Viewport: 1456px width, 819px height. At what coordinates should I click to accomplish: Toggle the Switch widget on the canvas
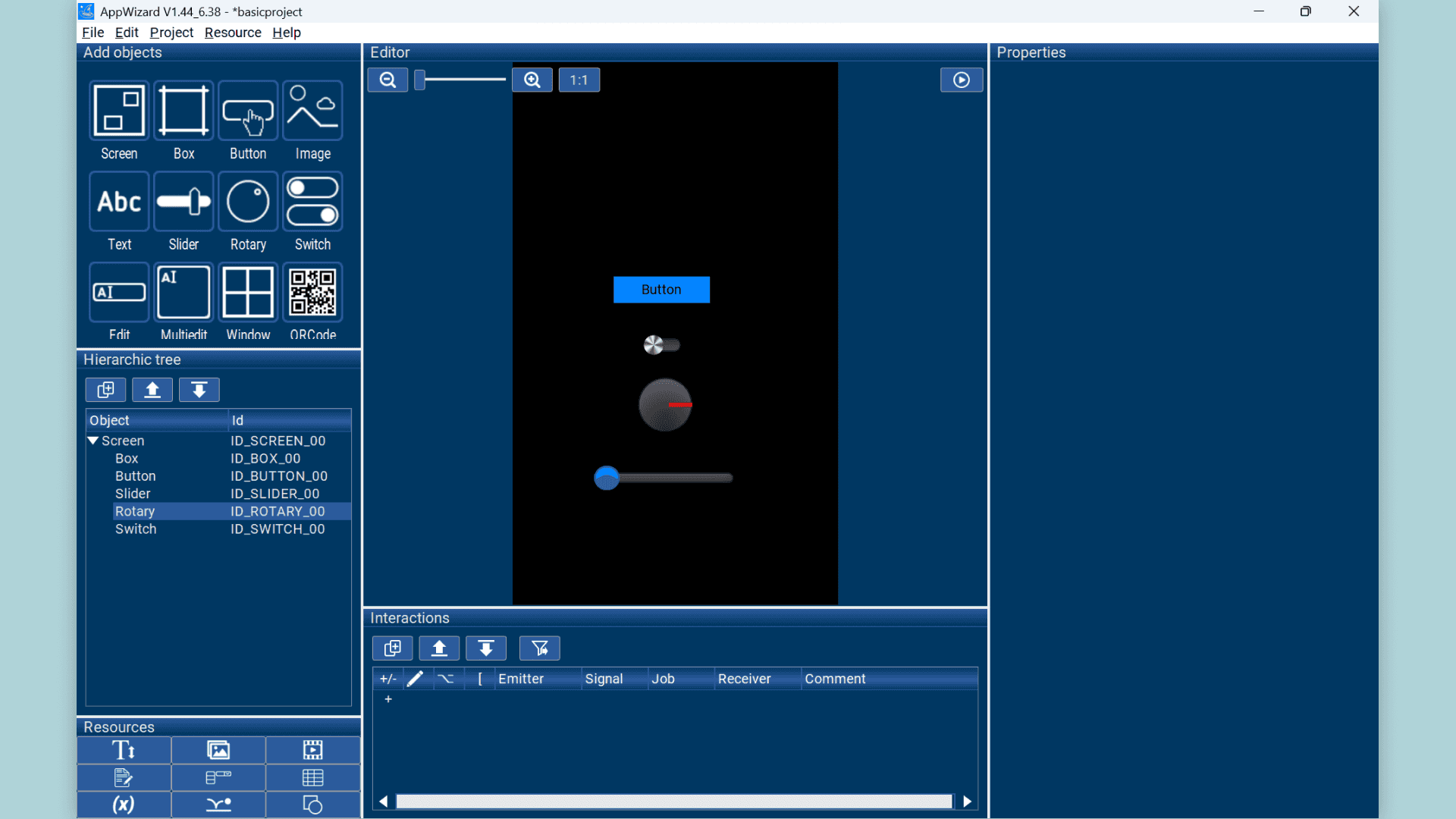point(661,344)
